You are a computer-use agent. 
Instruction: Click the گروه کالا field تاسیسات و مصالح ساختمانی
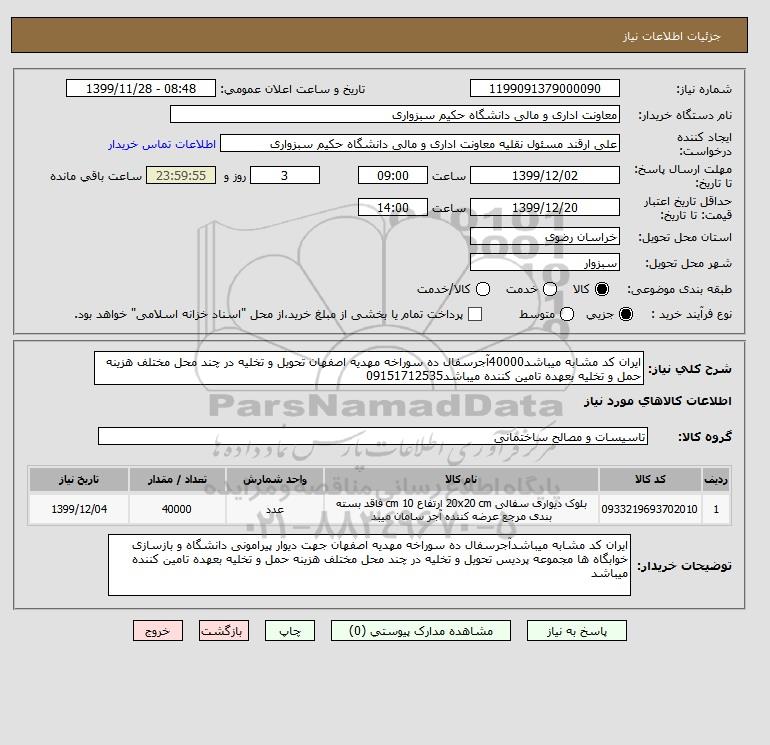click(x=373, y=436)
